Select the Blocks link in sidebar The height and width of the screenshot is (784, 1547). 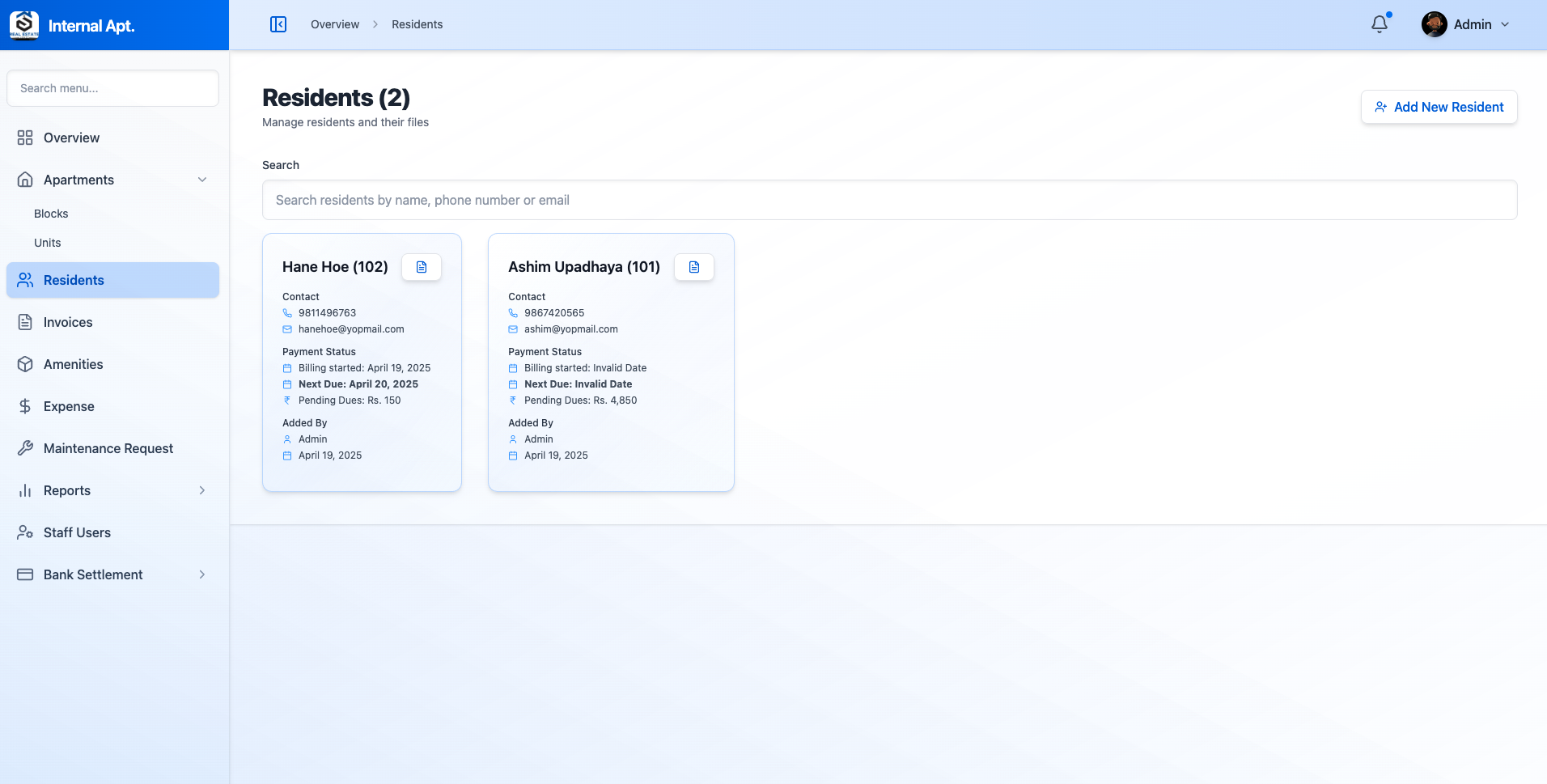[x=51, y=214]
